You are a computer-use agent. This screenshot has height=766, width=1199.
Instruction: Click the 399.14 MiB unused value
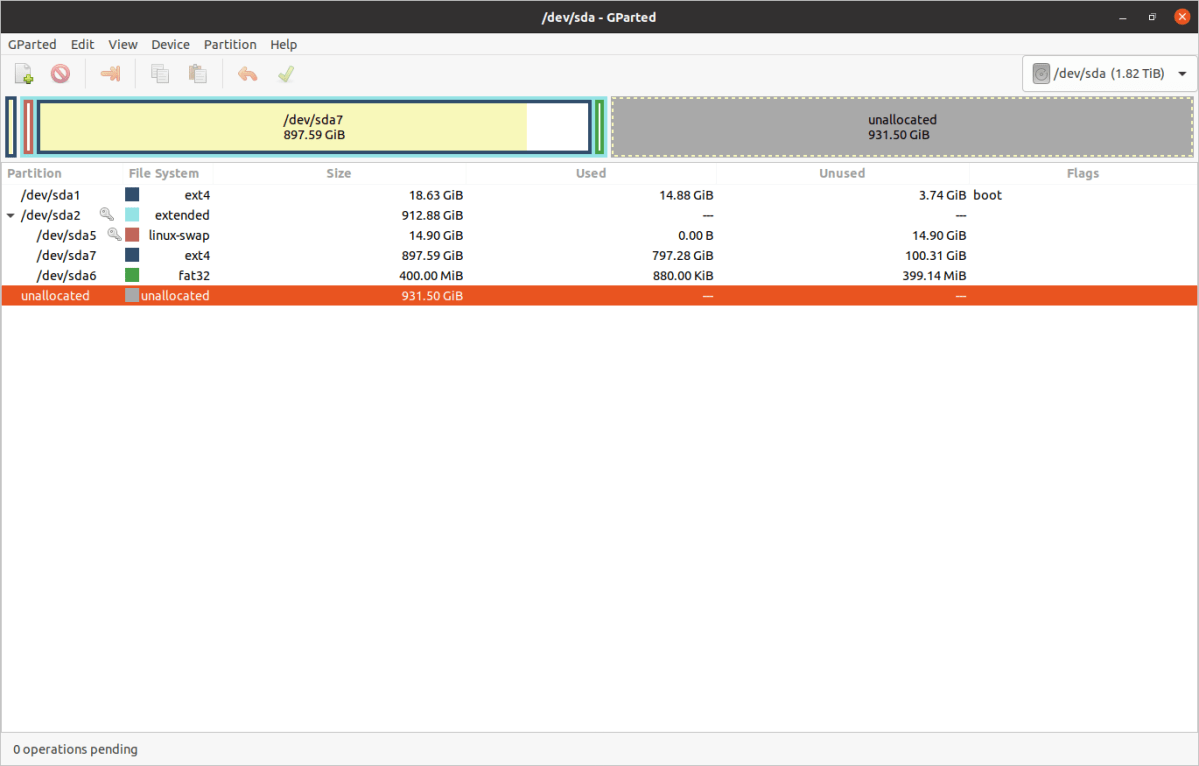[x=934, y=275]
